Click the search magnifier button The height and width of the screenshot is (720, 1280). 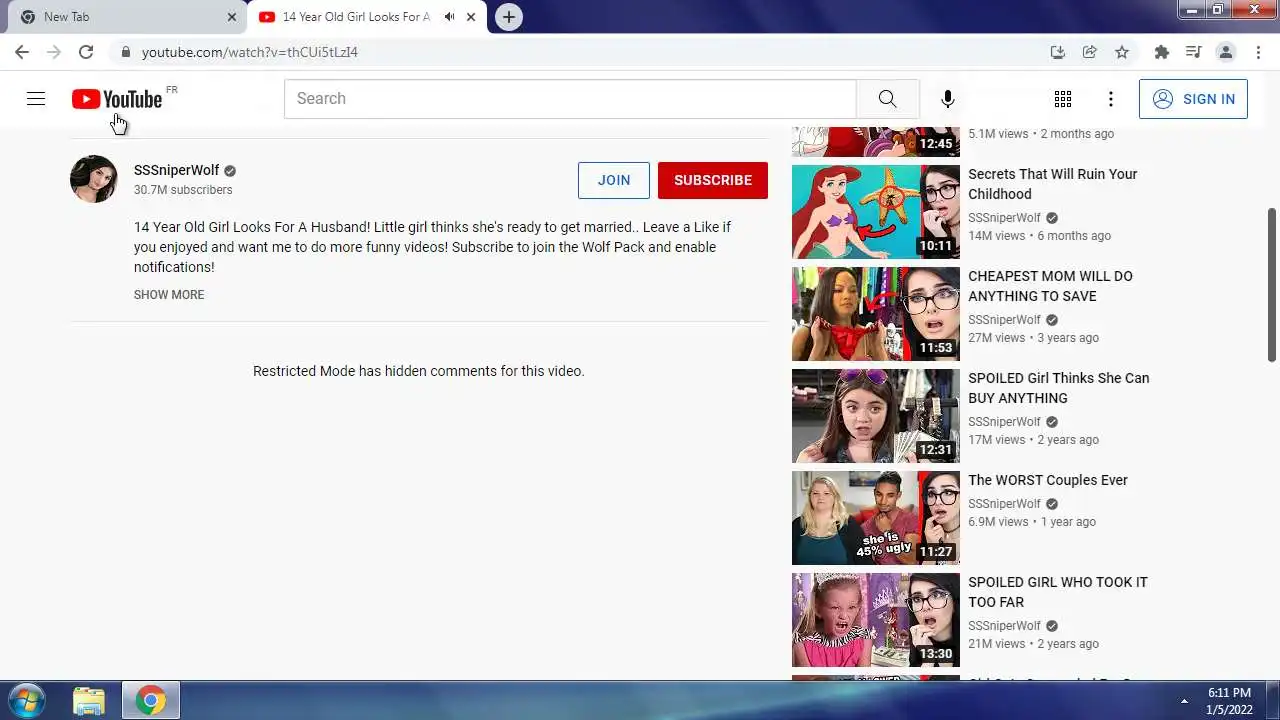(887, 98)
